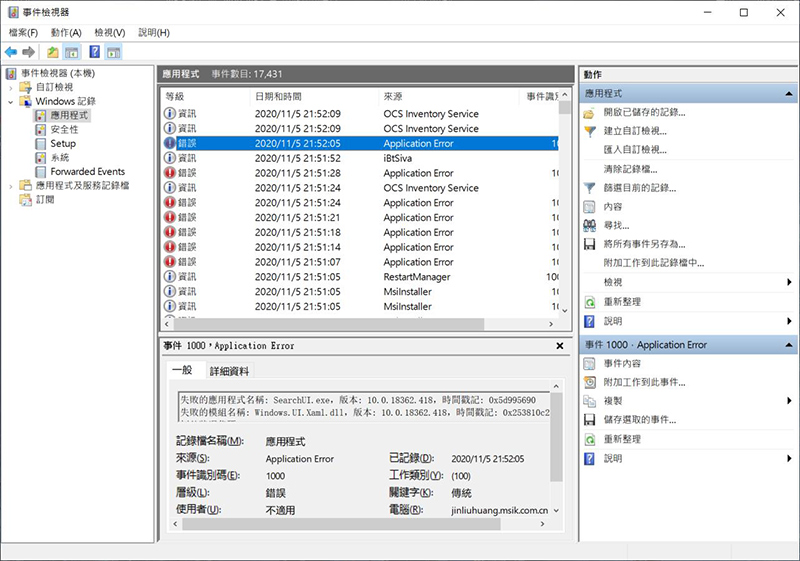Image resolution: width=800 pixels, height=561 pixels.
Task: Click the open folder icon for 開啟已儲存的記錄
Action: 590,112
